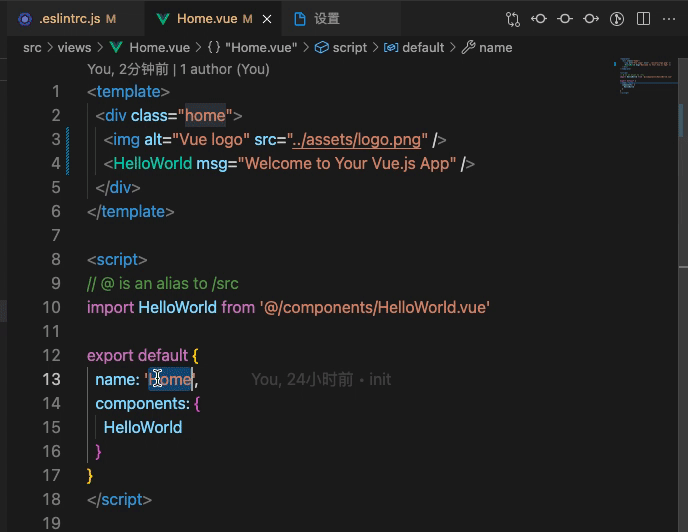The image size is (688, 532).
Task: Click the class value "home" on line 2
Action: (205, 116)
